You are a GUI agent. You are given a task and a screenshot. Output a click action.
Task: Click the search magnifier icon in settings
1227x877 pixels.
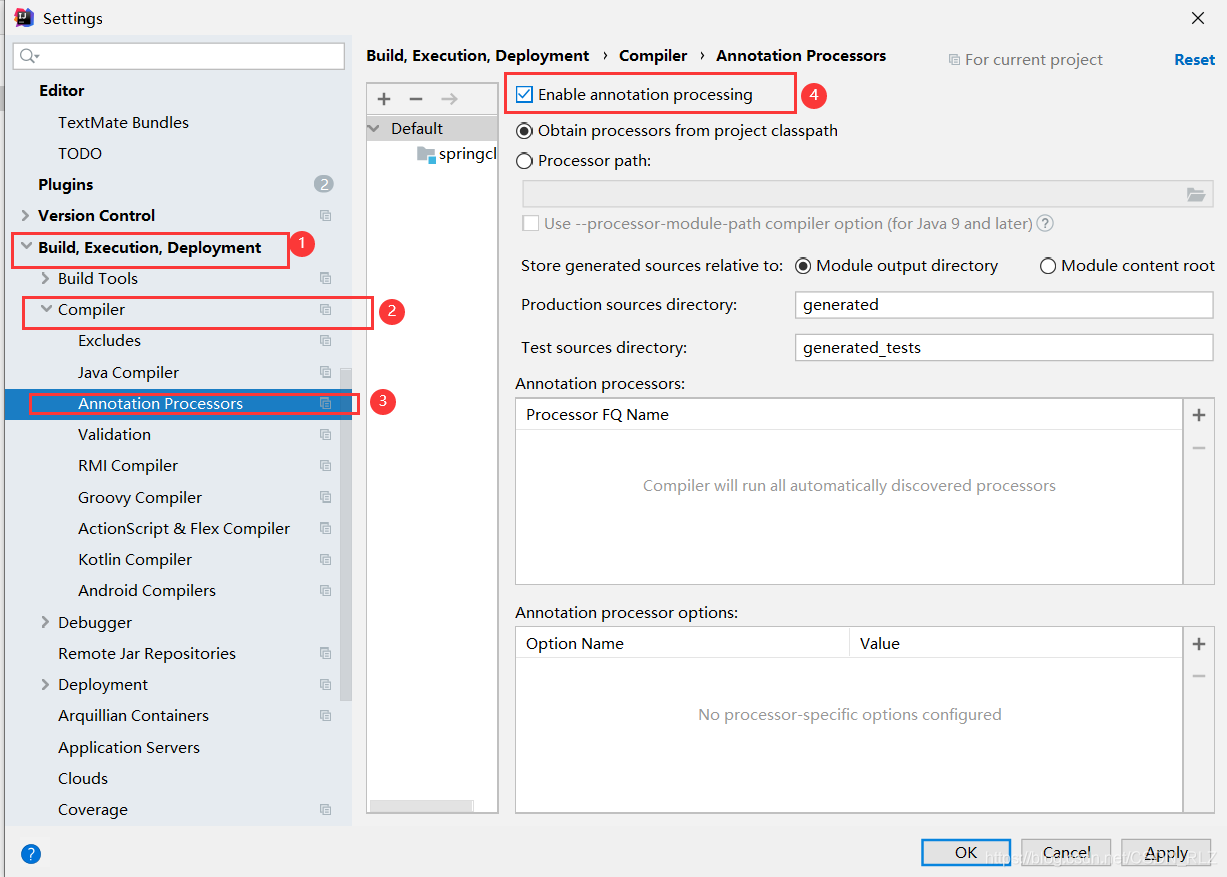pos(29,56)
